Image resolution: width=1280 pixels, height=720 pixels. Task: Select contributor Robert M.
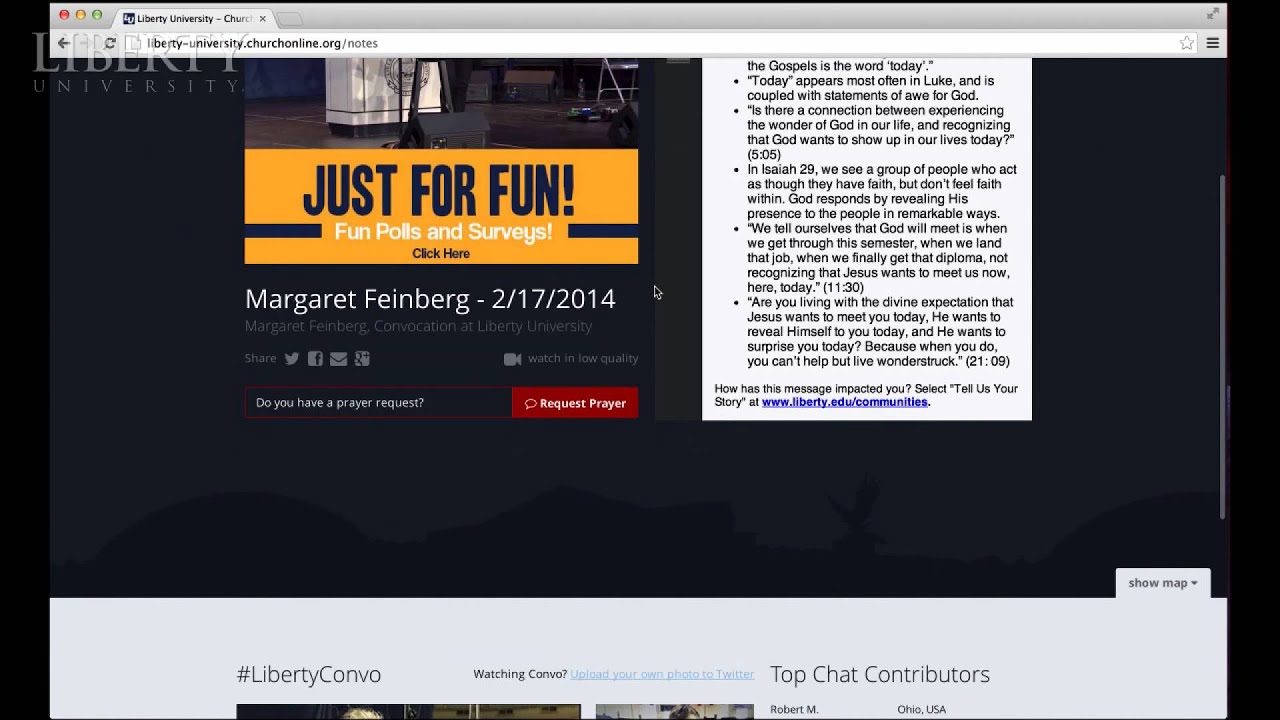(x=794, y=709)
